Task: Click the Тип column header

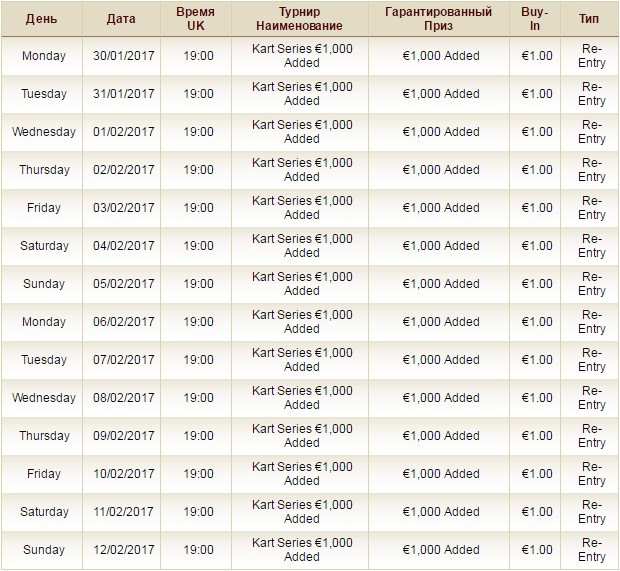Action: pyautogui.click(x=589, y=19)
